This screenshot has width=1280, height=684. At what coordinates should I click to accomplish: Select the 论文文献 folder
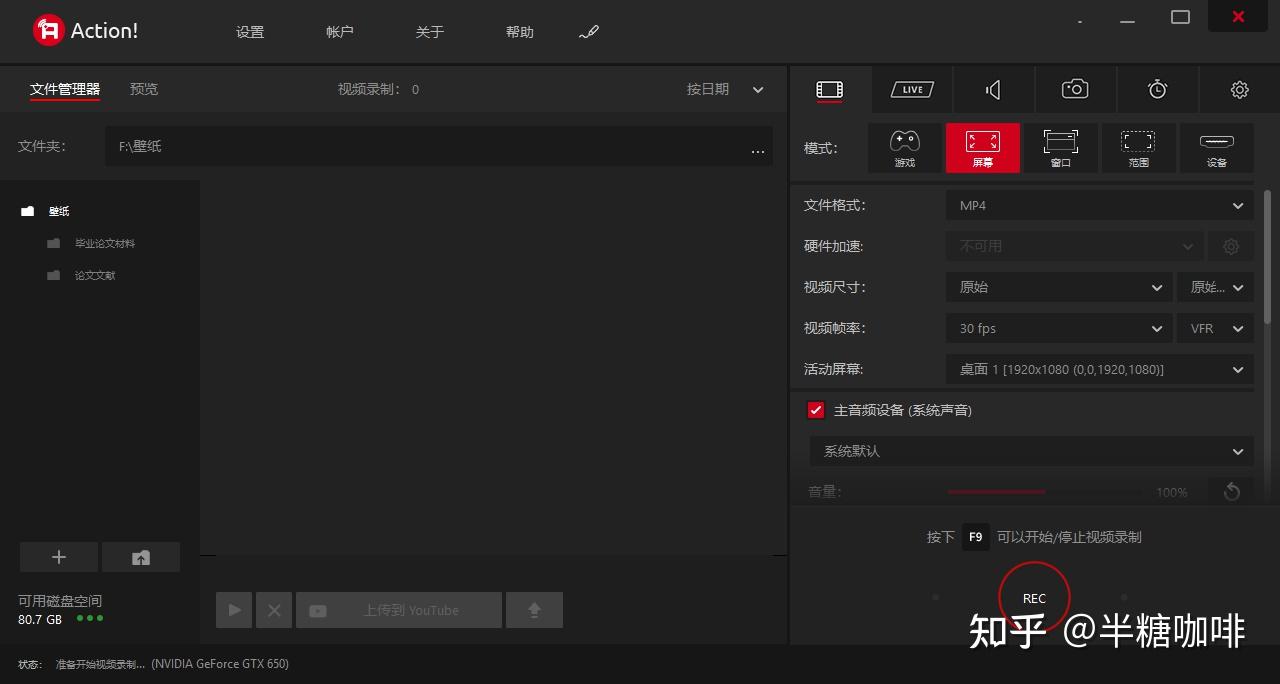[x=95, y=275]
